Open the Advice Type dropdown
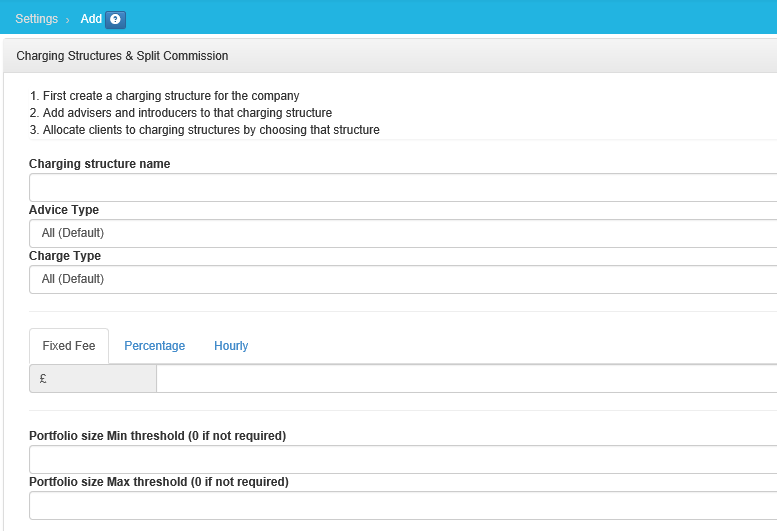Image resolution: width=777 pixels, height=531 pixels. pos(402,233)
